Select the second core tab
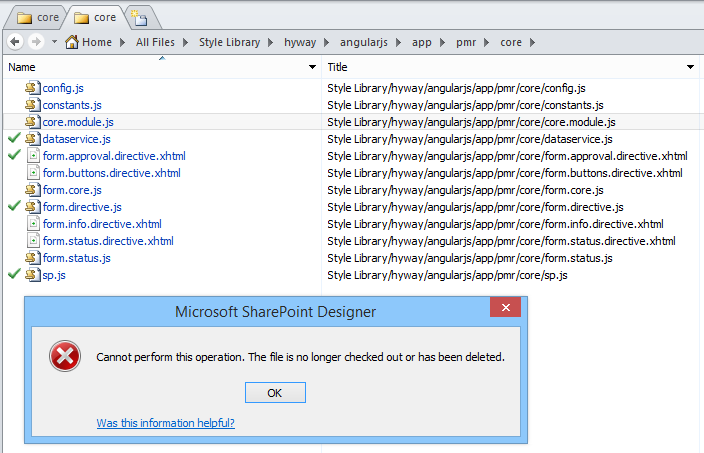This screenshot has height=453, width=704. pyautogui.click(x=95, y=17)
